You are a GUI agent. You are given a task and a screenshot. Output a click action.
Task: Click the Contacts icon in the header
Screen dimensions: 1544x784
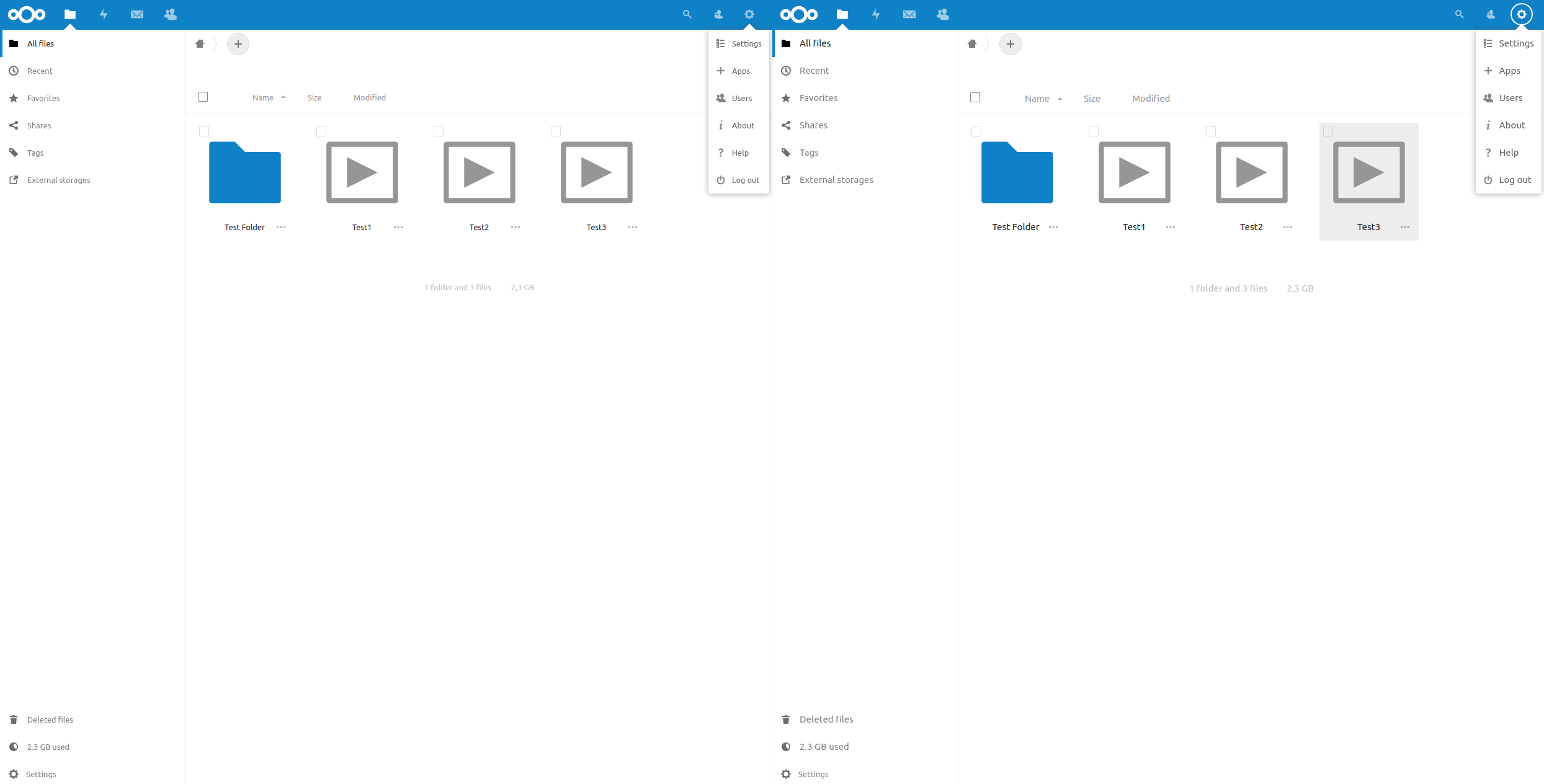pos(170,14)
